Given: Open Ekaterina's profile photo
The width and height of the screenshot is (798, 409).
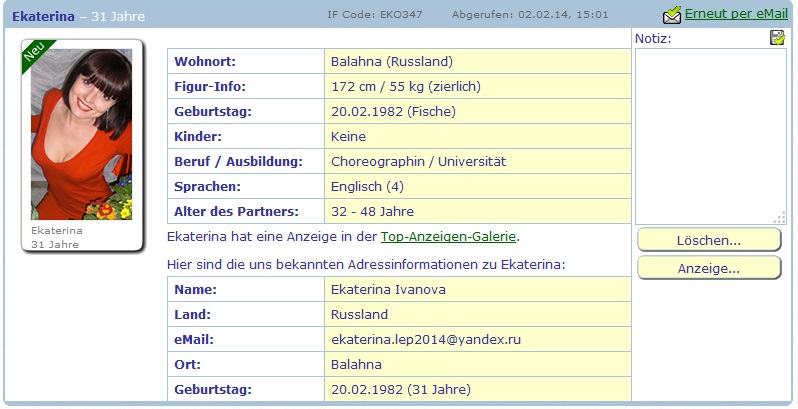Looking at the screenshot, I should (x=81, y=134).
